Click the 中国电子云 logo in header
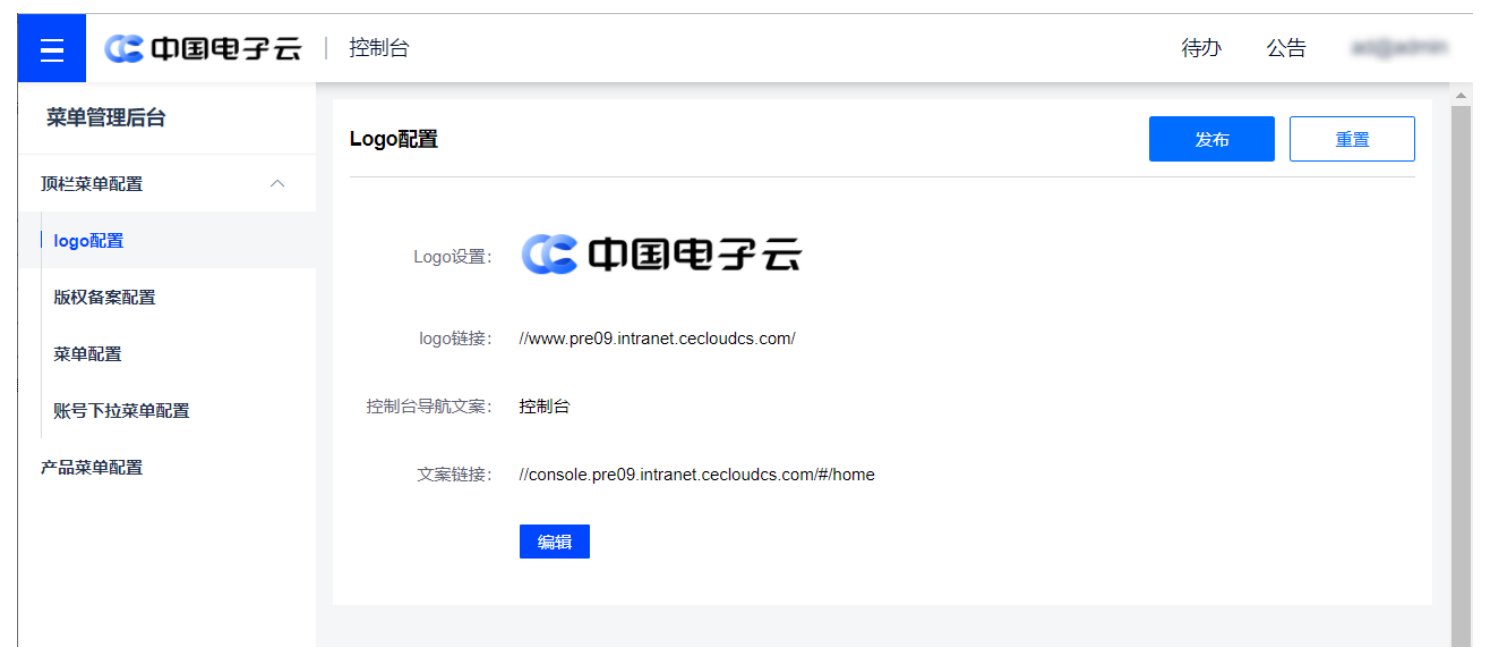Image resolution: width=1488 pixels, height=666 pixels. 203,48
